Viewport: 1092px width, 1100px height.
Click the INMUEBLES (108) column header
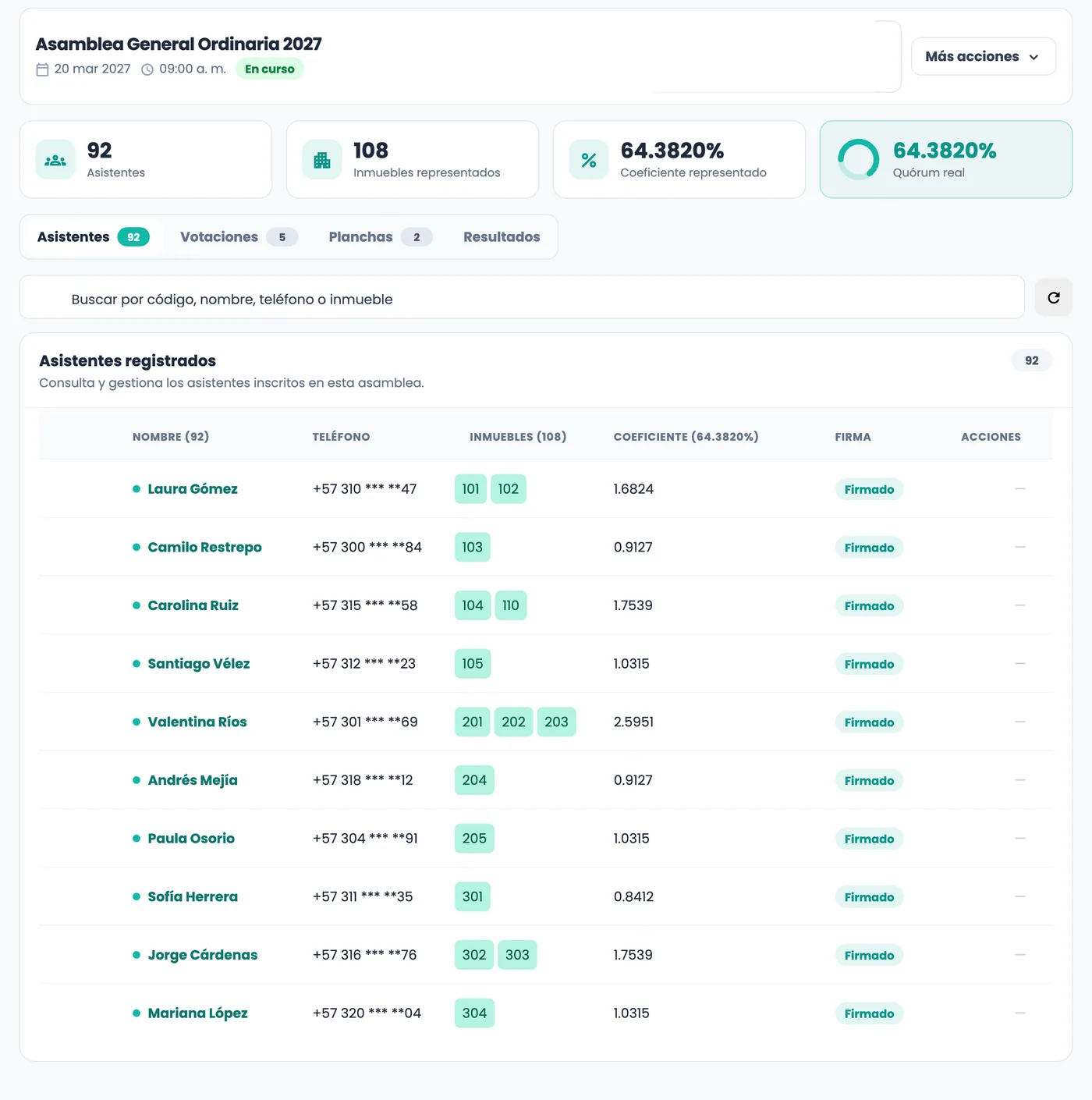518,437
